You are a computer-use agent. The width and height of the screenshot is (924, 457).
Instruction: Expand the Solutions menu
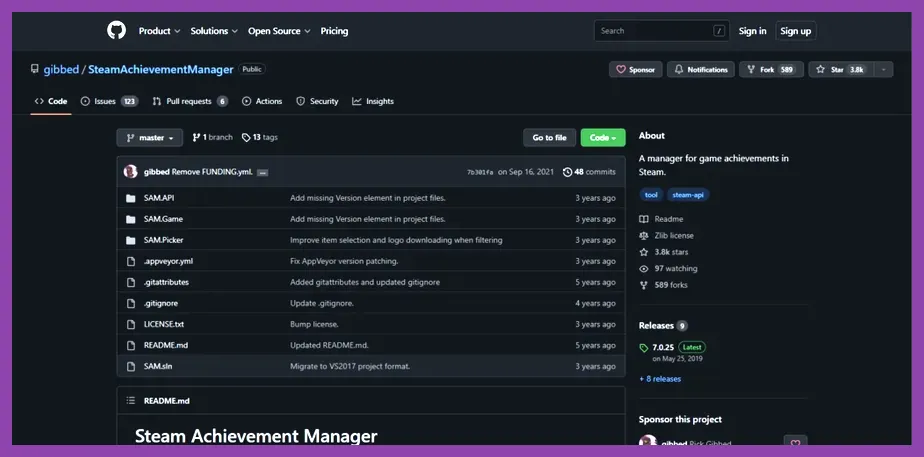(x=214, y=31)
